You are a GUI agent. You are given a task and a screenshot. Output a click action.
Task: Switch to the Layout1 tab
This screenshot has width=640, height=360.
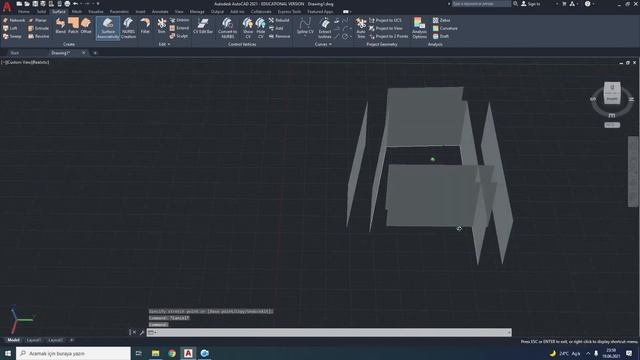(x=33, y=340)
